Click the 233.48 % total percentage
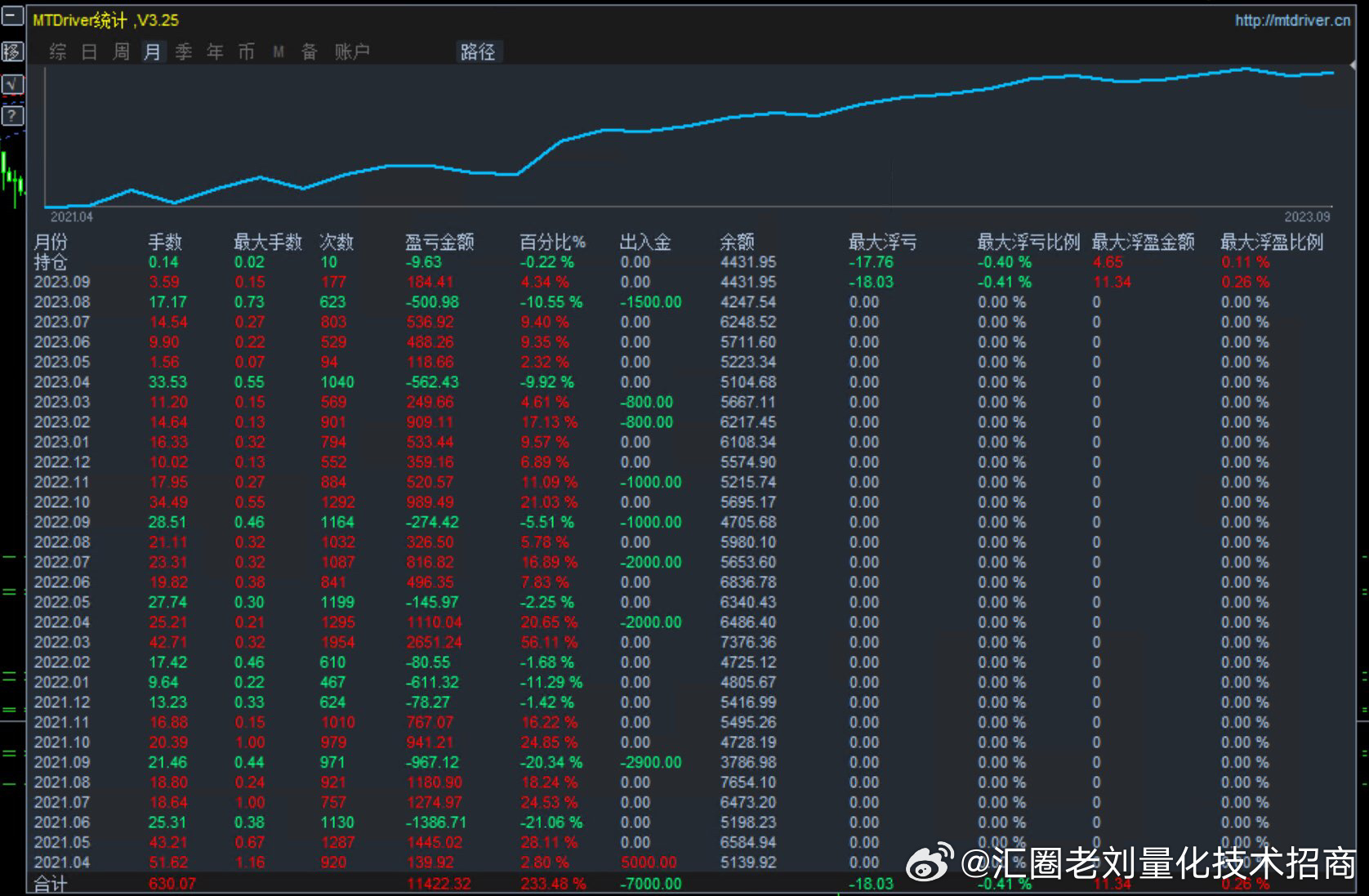The width and height of the screenshot is (1369, 896). coord(553,884)
